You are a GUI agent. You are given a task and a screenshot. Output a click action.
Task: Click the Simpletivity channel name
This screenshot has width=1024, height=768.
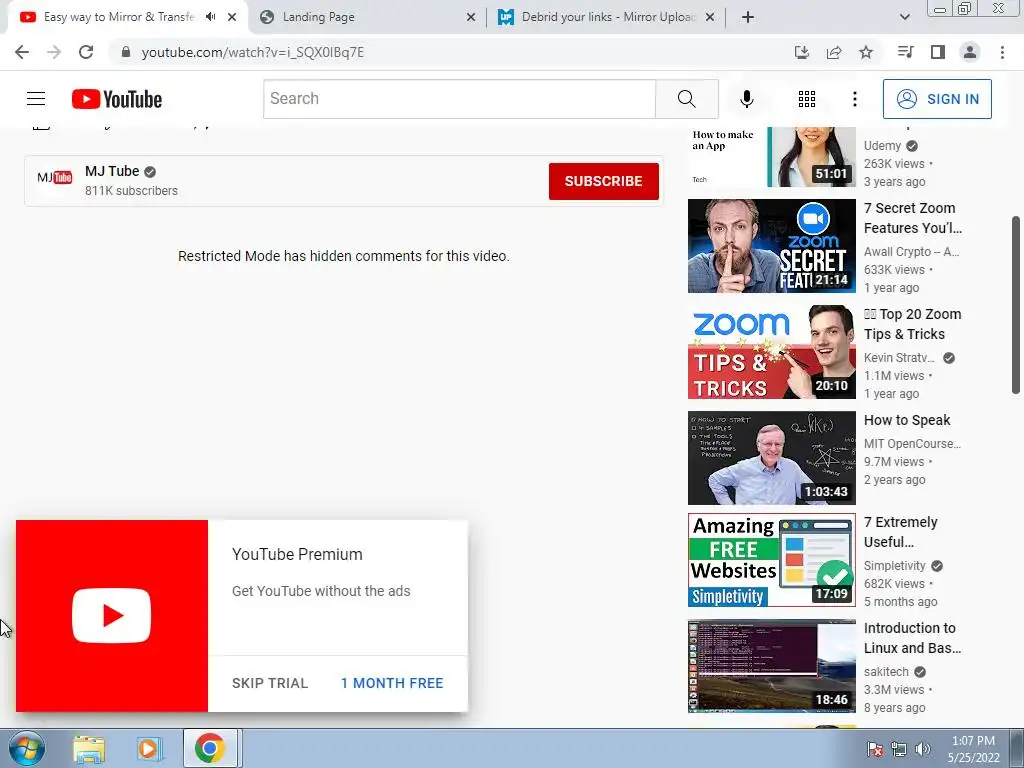click(895, 566)
